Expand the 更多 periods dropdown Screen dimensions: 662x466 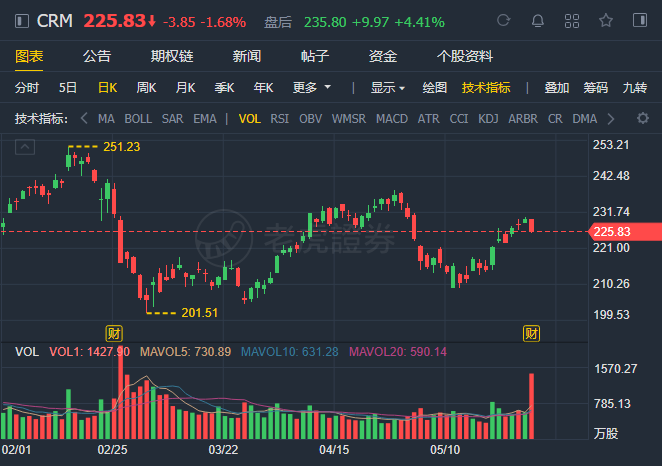312,88
